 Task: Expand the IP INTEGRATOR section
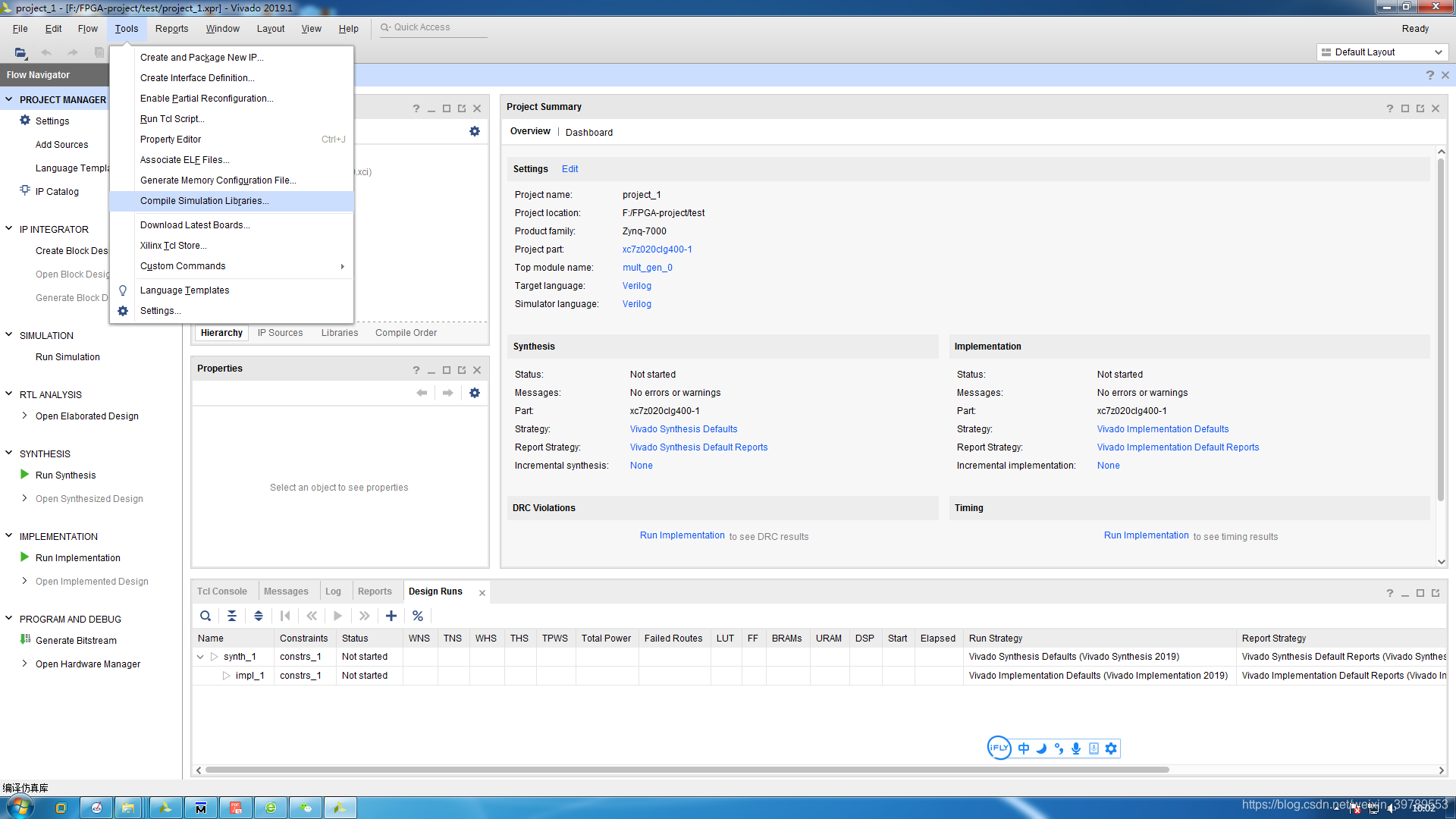[8, 228]
